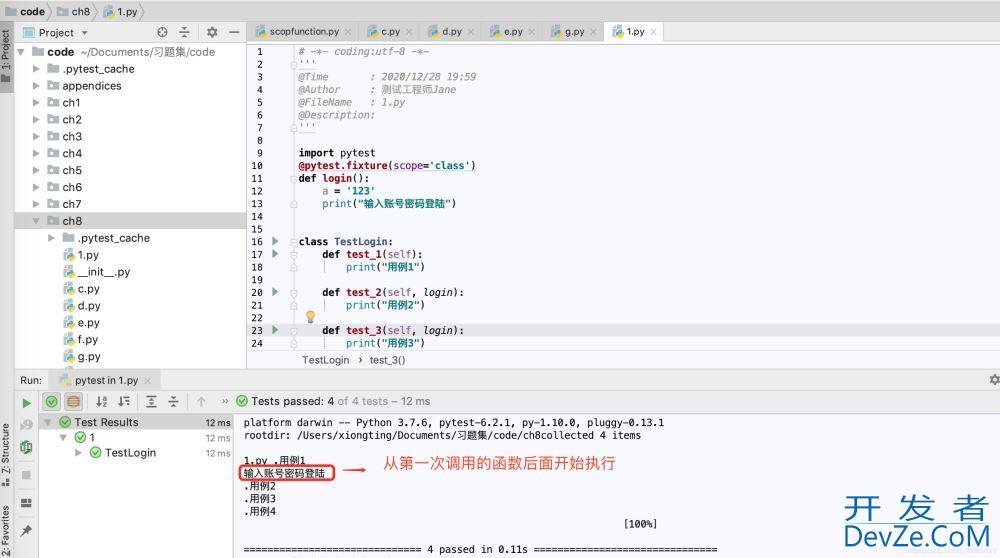Pin the Run tab with pin icon
1000x558 pixels.
[26, 531]
